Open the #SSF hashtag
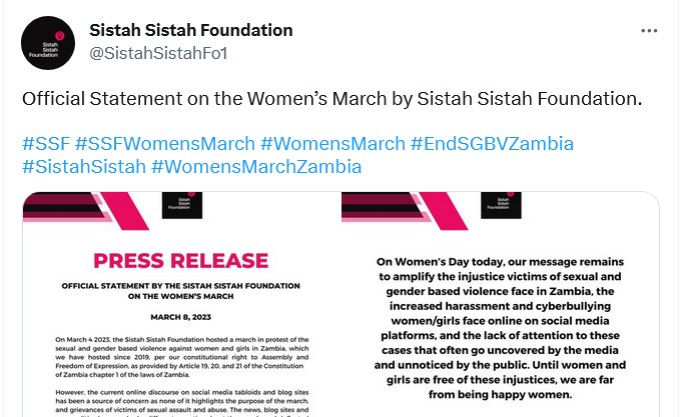Viewport: 681px width, 417px height. (x=46, y=144)
